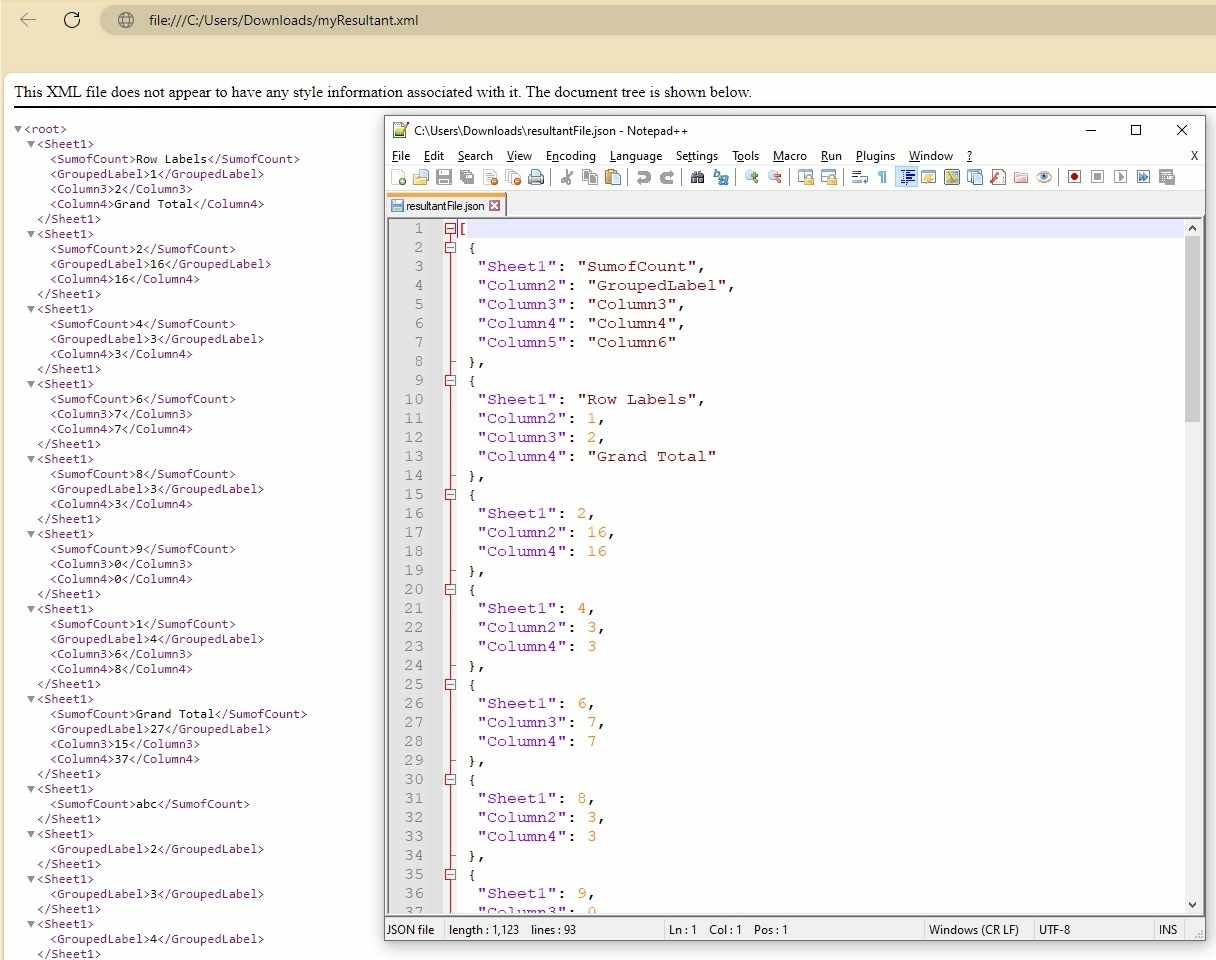This screenshot has width=1216, height=960.
Task: Click the Zoom In magnifier icon
Action: (751, 178)
